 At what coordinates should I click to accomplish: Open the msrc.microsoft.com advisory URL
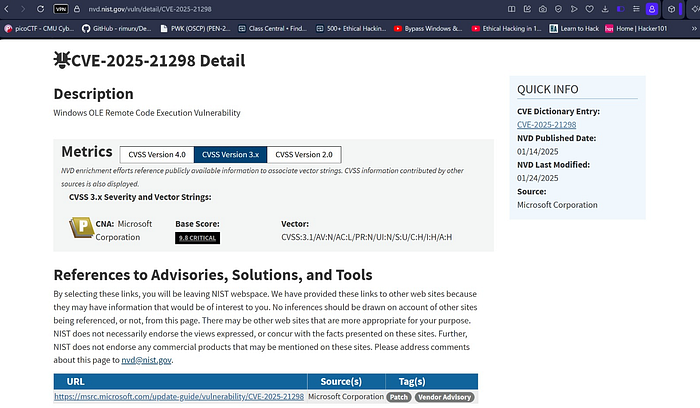[179, 396]
